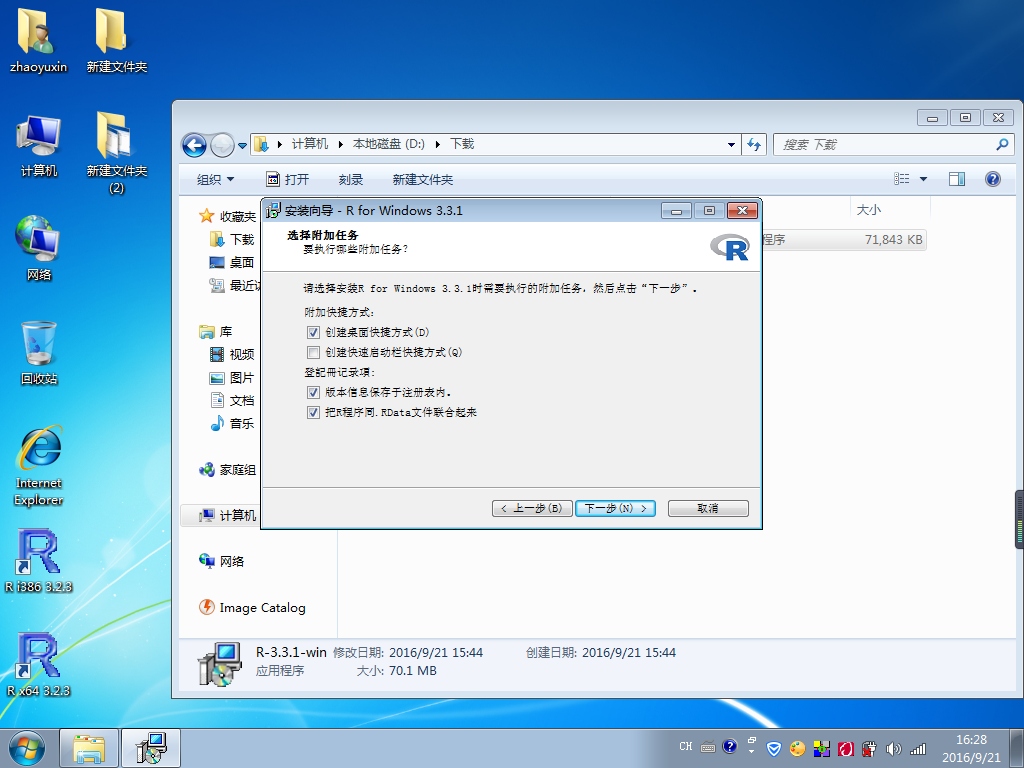Click Explorer back navigation arrow
This screenshot has height=768, width=1024.
tap(194, 144)
